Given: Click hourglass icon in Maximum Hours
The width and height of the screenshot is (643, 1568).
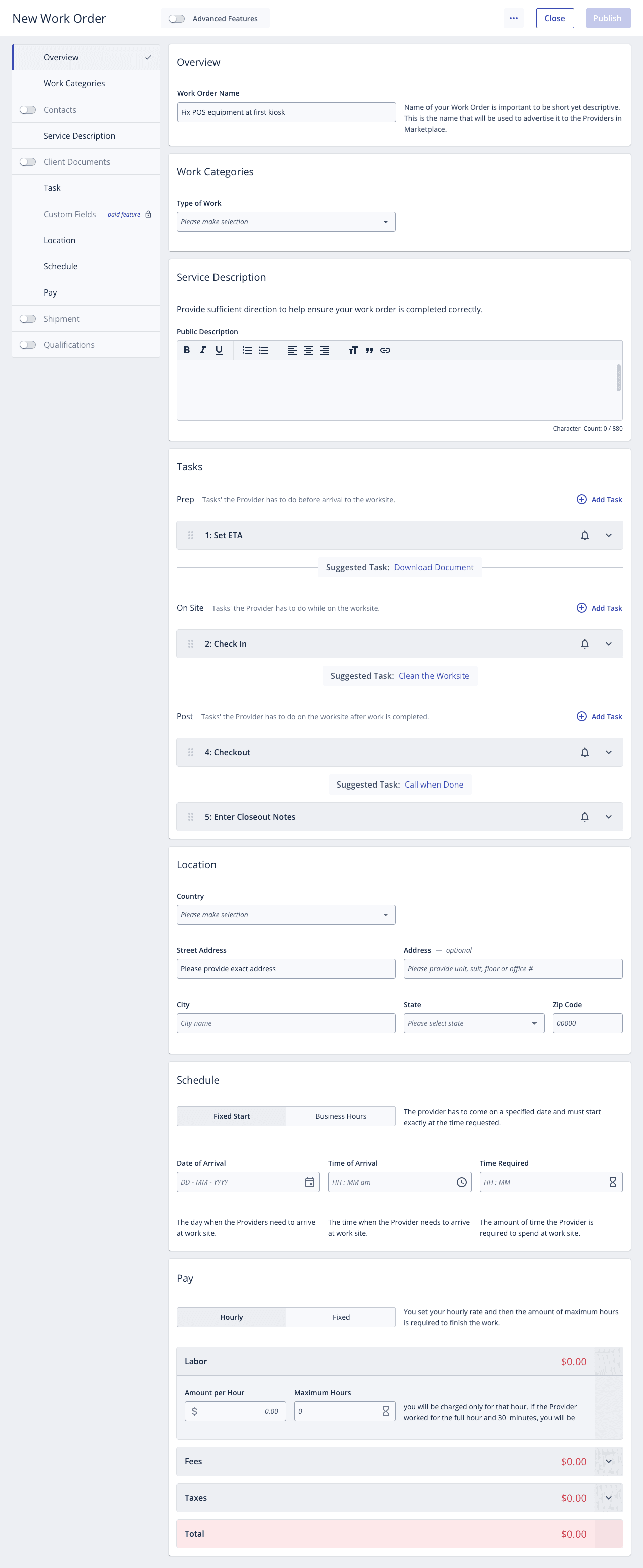Looking at the screenshot, I should [x=386, y=1411].
